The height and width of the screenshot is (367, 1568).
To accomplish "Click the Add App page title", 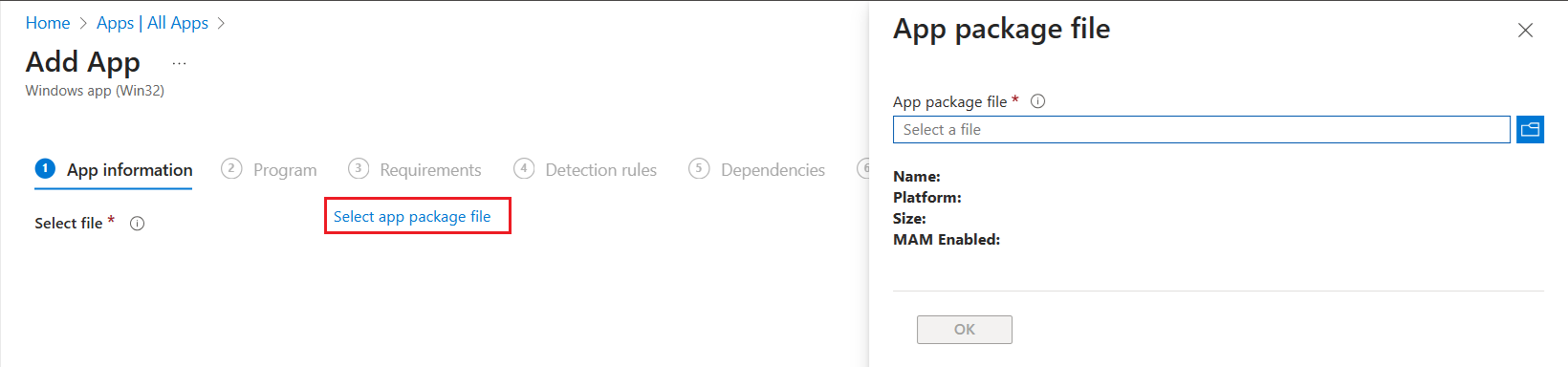I will pyautogui.click(x=83, y=62).
